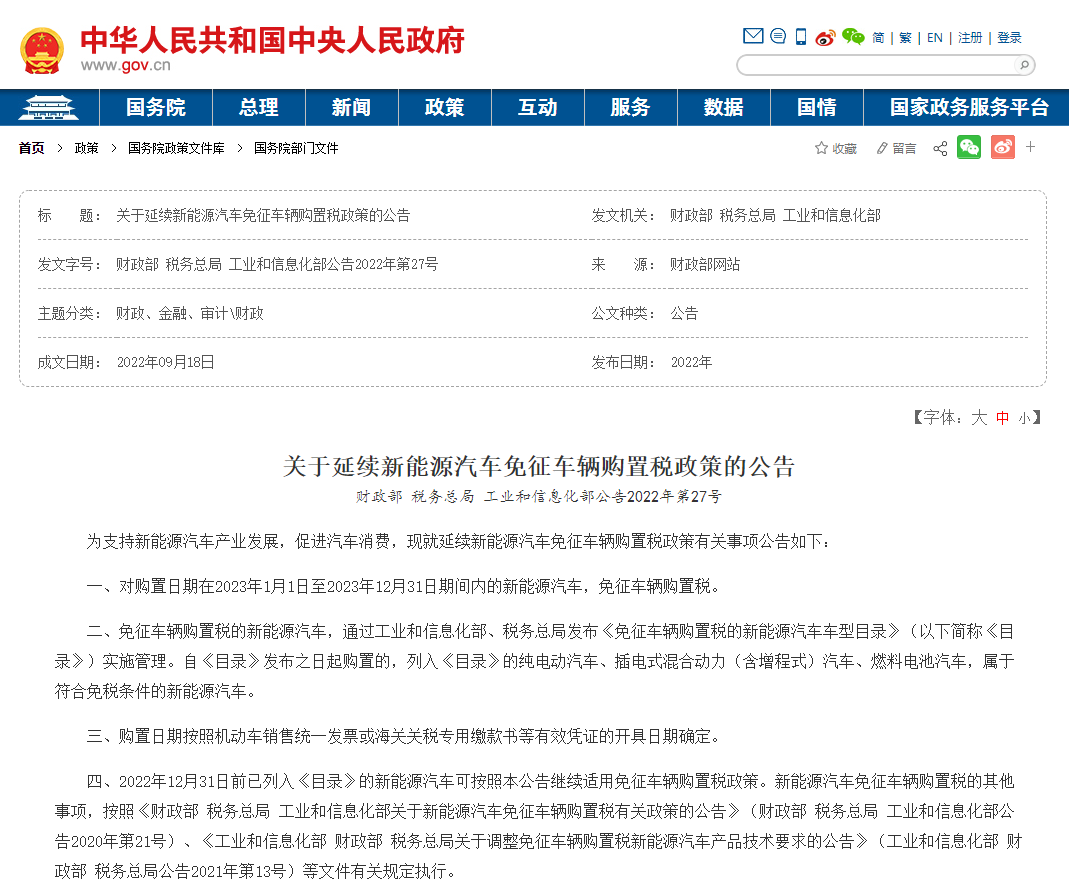Switch to traditional Chinese 繁
Image resolution: width=1069 pixels, height=892 pixels.
coord(905,38)
